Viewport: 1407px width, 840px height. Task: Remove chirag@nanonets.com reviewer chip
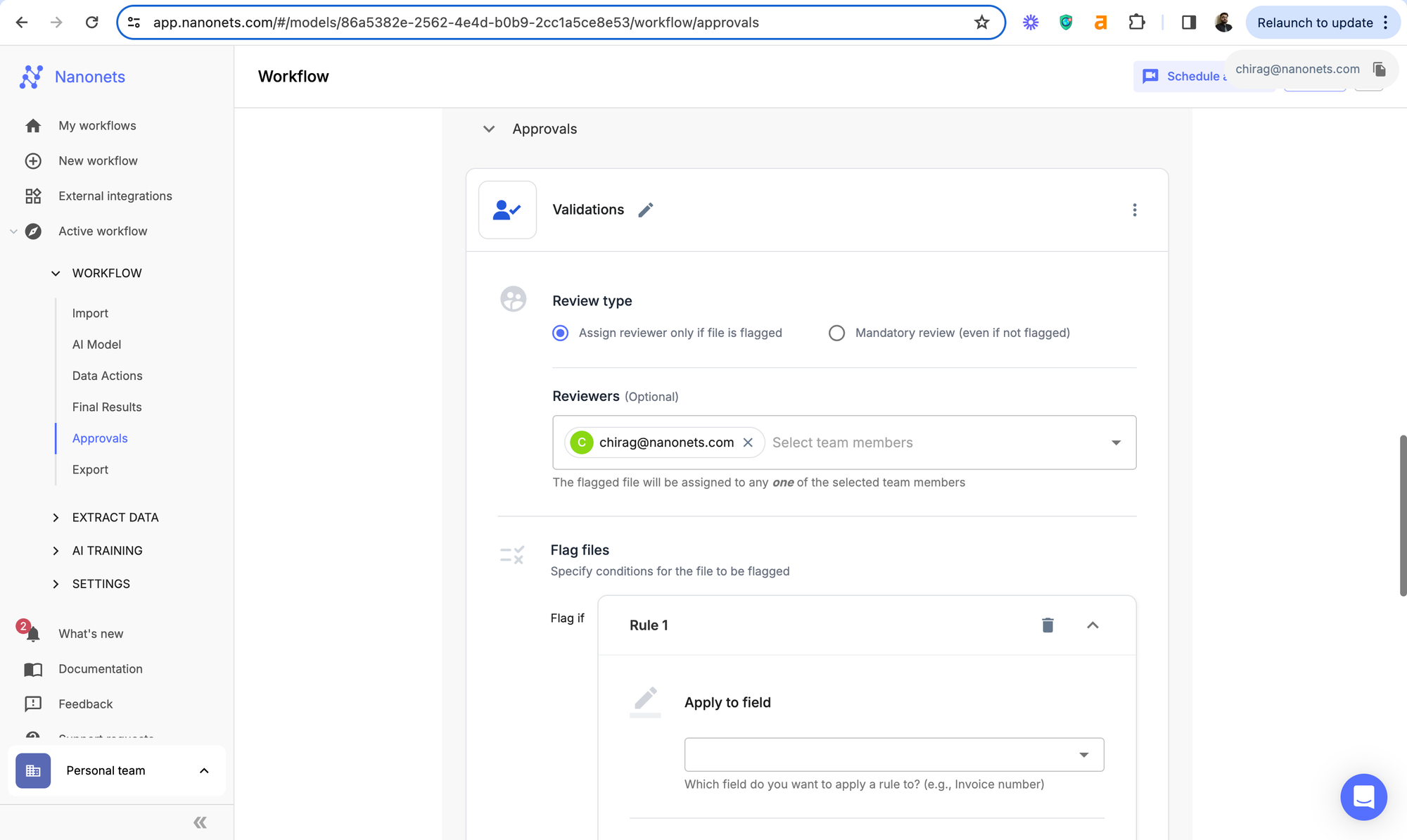coord(748,443)
